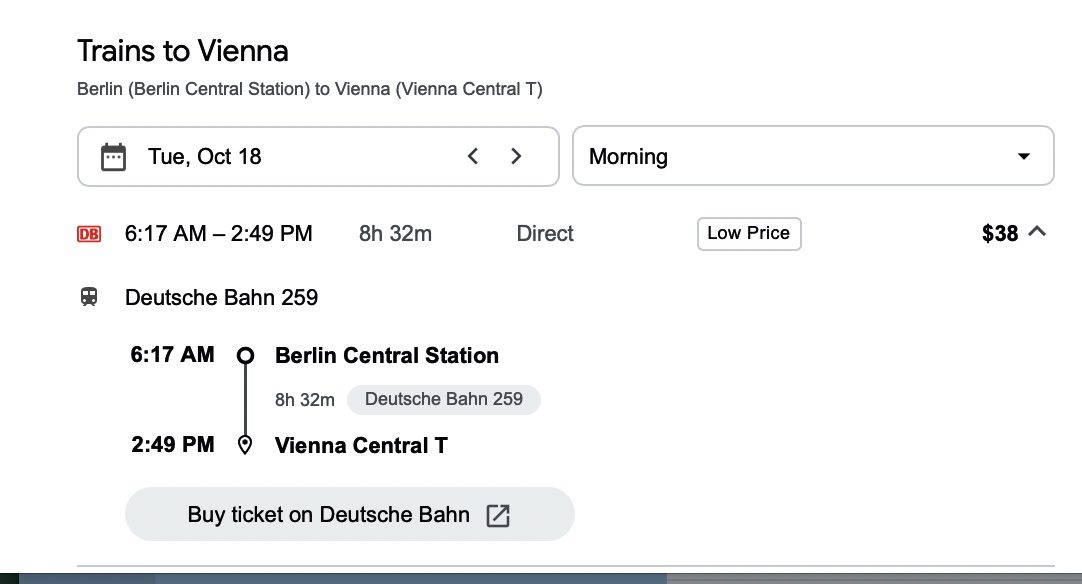The image size is (1082, 584).
Task: Click the destination pin marker for Vienna
Action: [245, 445]
